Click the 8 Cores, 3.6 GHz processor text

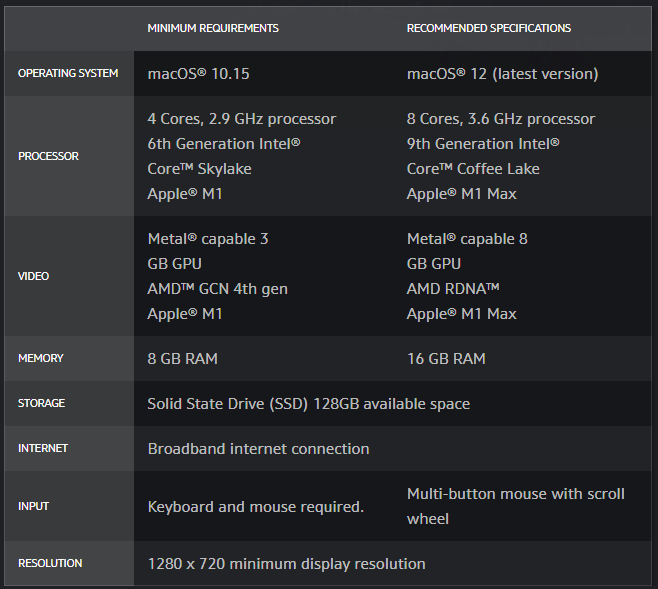[x=501, y=119]
